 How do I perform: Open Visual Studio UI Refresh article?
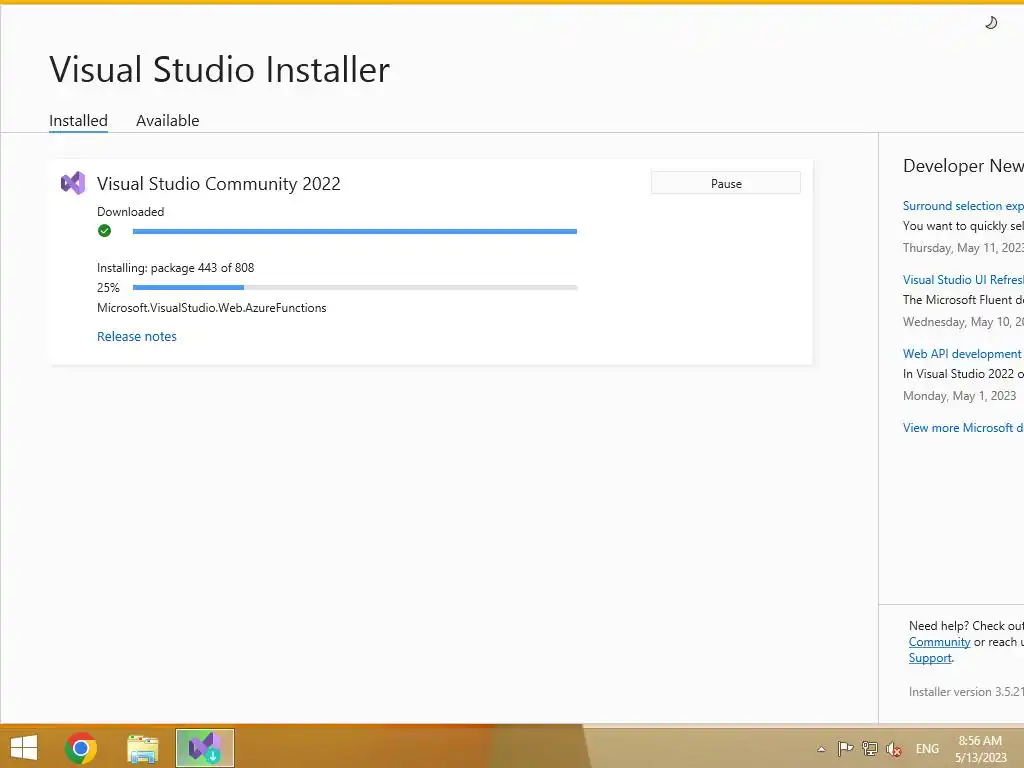click(963, 280)
